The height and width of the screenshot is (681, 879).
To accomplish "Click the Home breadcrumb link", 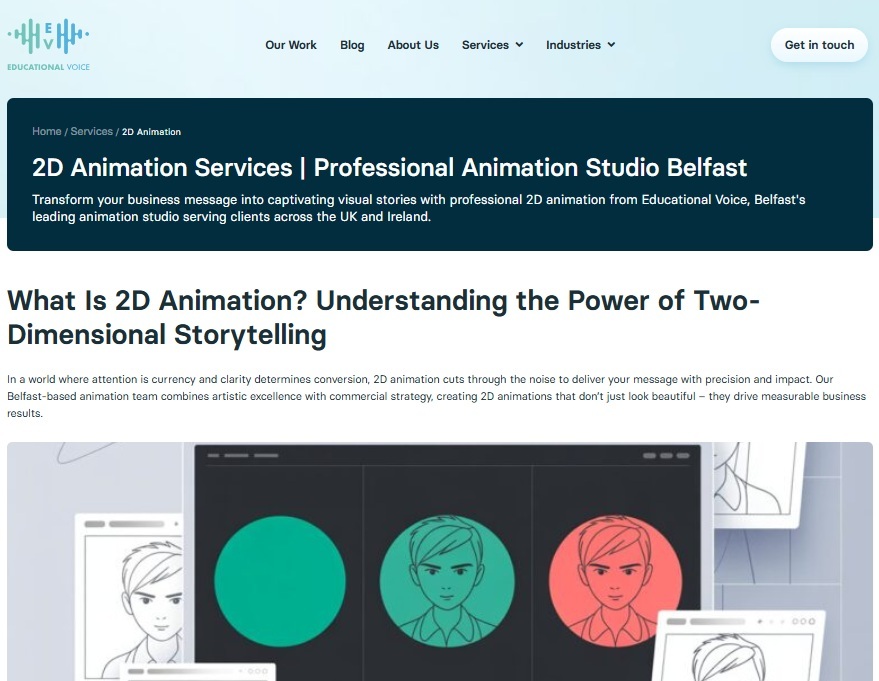I will click(46, 132).
